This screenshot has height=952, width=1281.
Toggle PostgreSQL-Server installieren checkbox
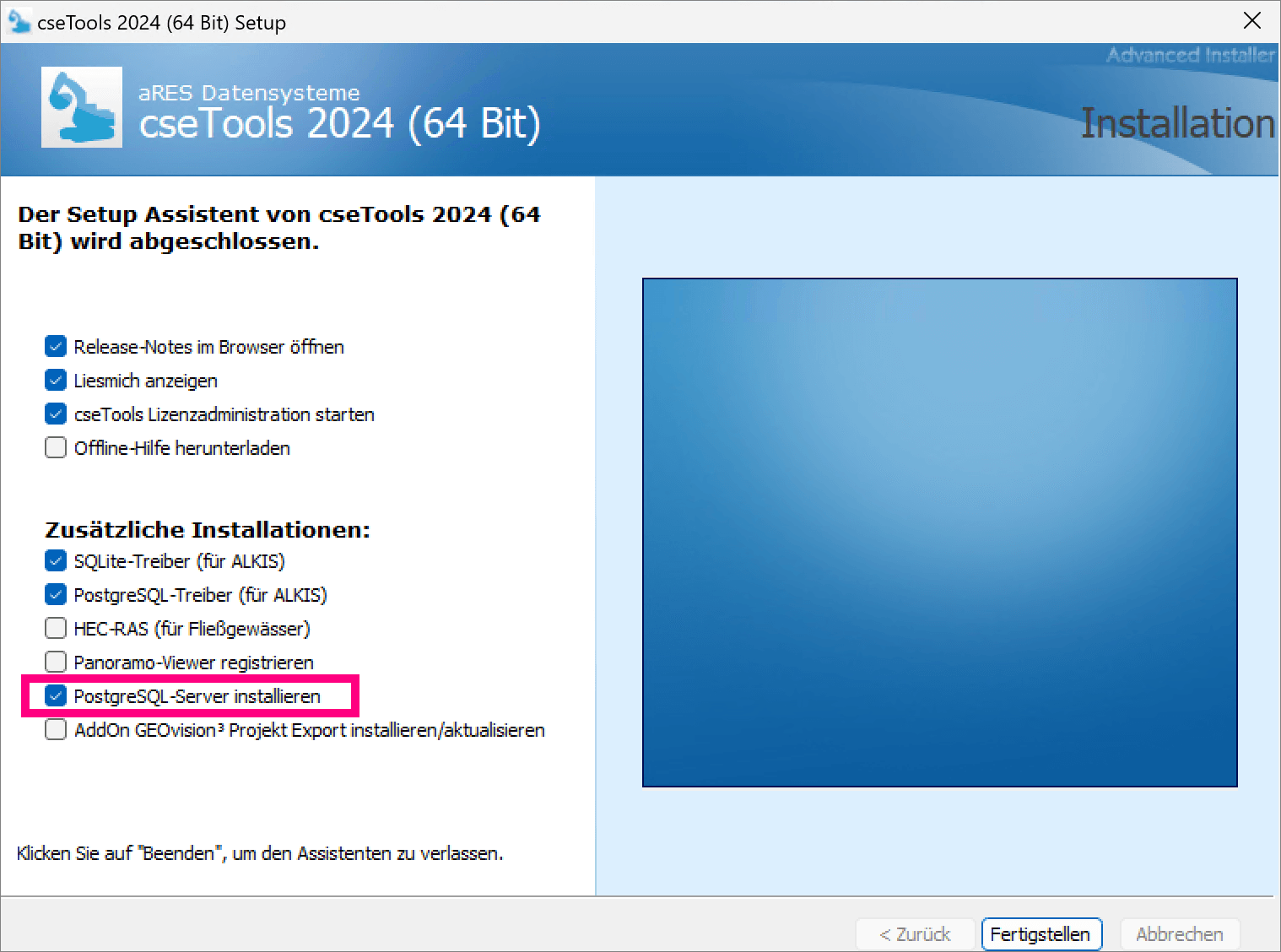tap(56, 696)
